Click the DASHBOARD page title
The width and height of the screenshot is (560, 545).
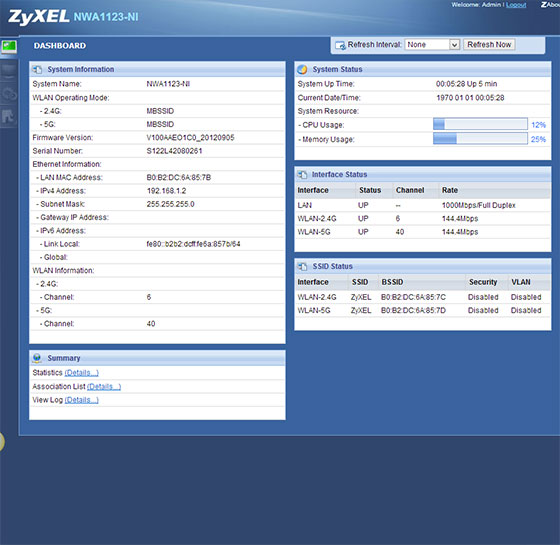click(x=60, y=46)
